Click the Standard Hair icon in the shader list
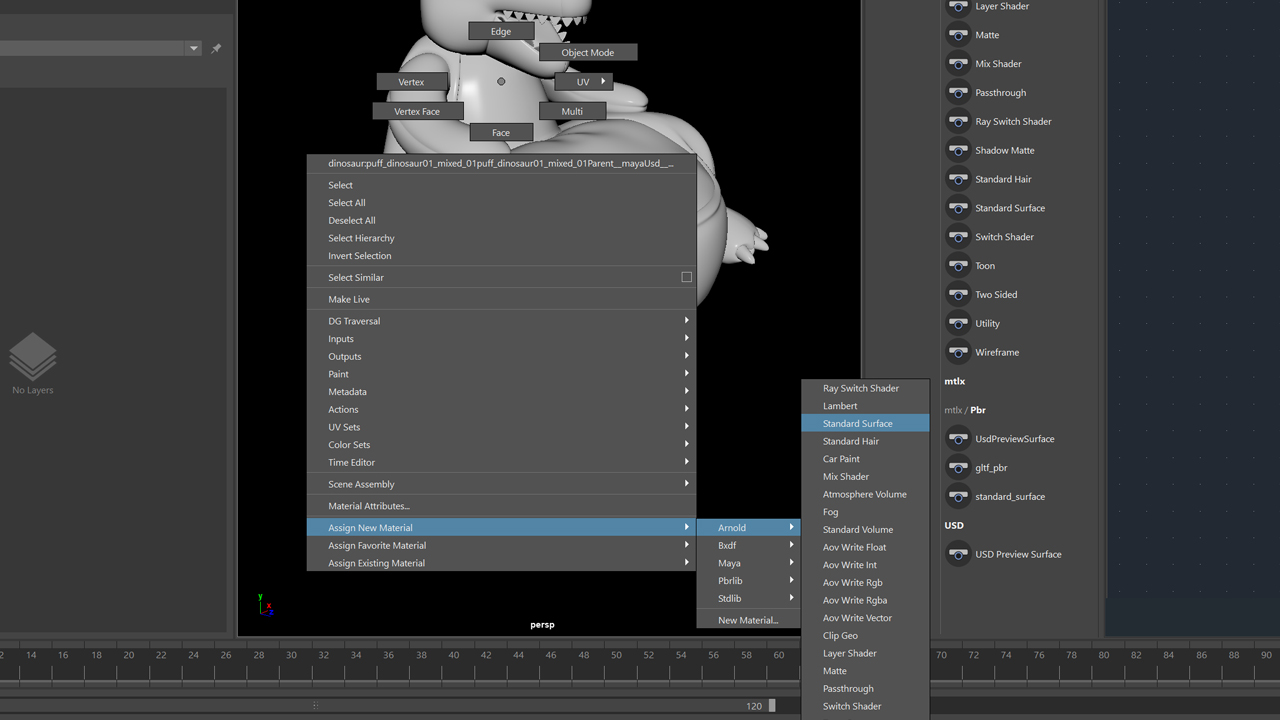 pyautogui.click(x=958, y=180)
